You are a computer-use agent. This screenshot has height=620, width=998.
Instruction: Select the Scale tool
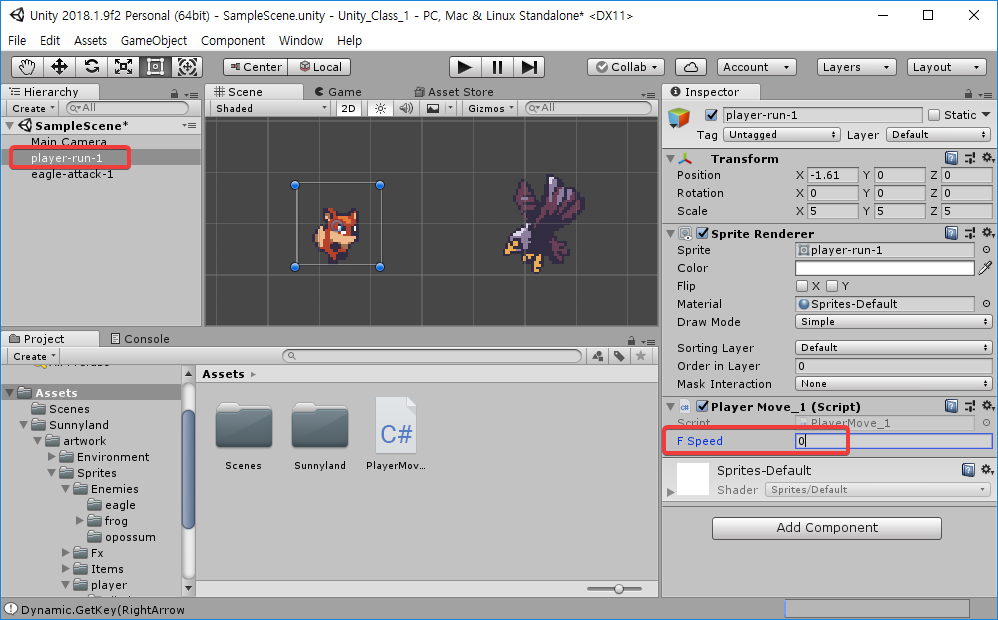point(123,67)
